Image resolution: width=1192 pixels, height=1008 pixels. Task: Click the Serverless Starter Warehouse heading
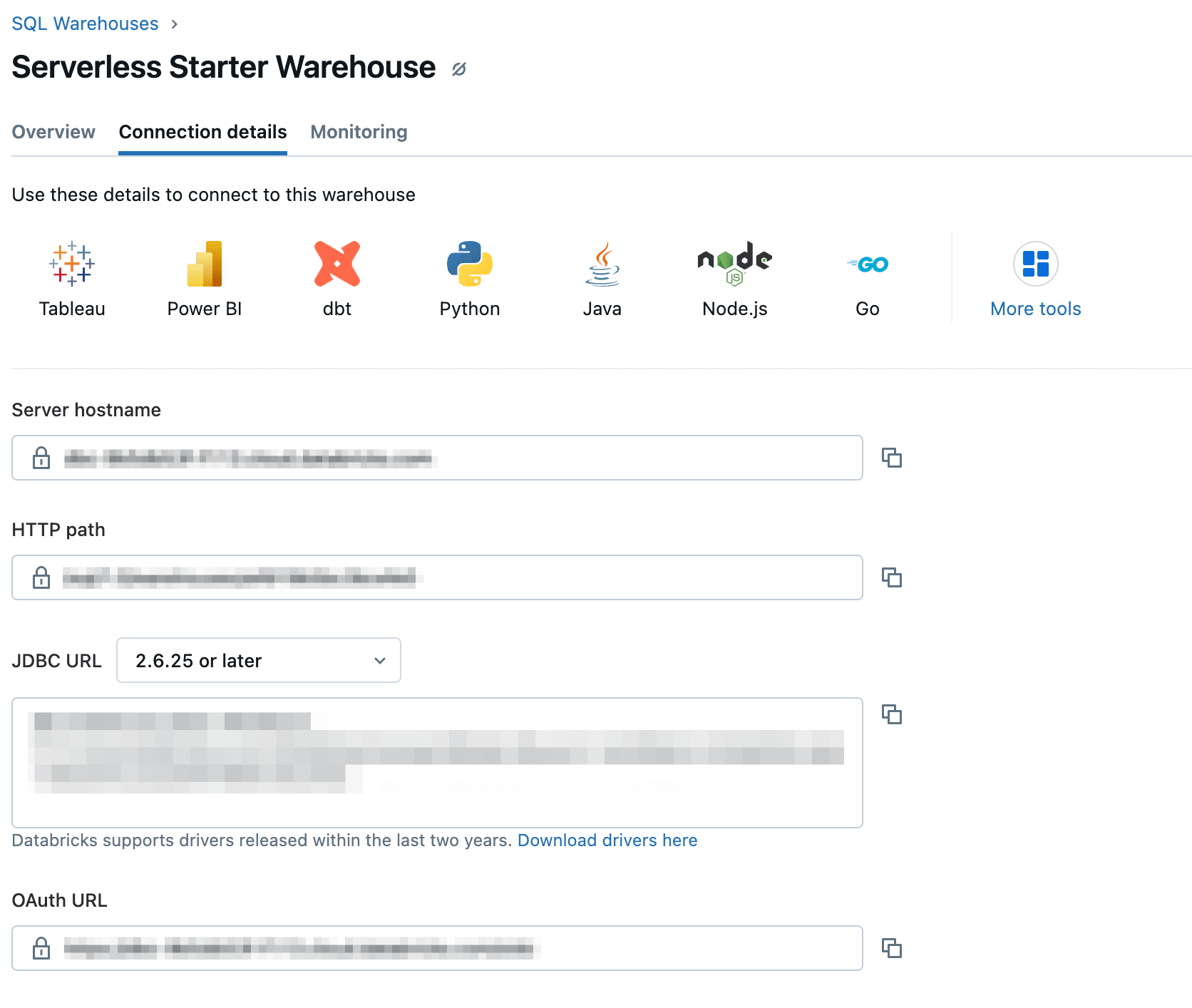point(224,68)
